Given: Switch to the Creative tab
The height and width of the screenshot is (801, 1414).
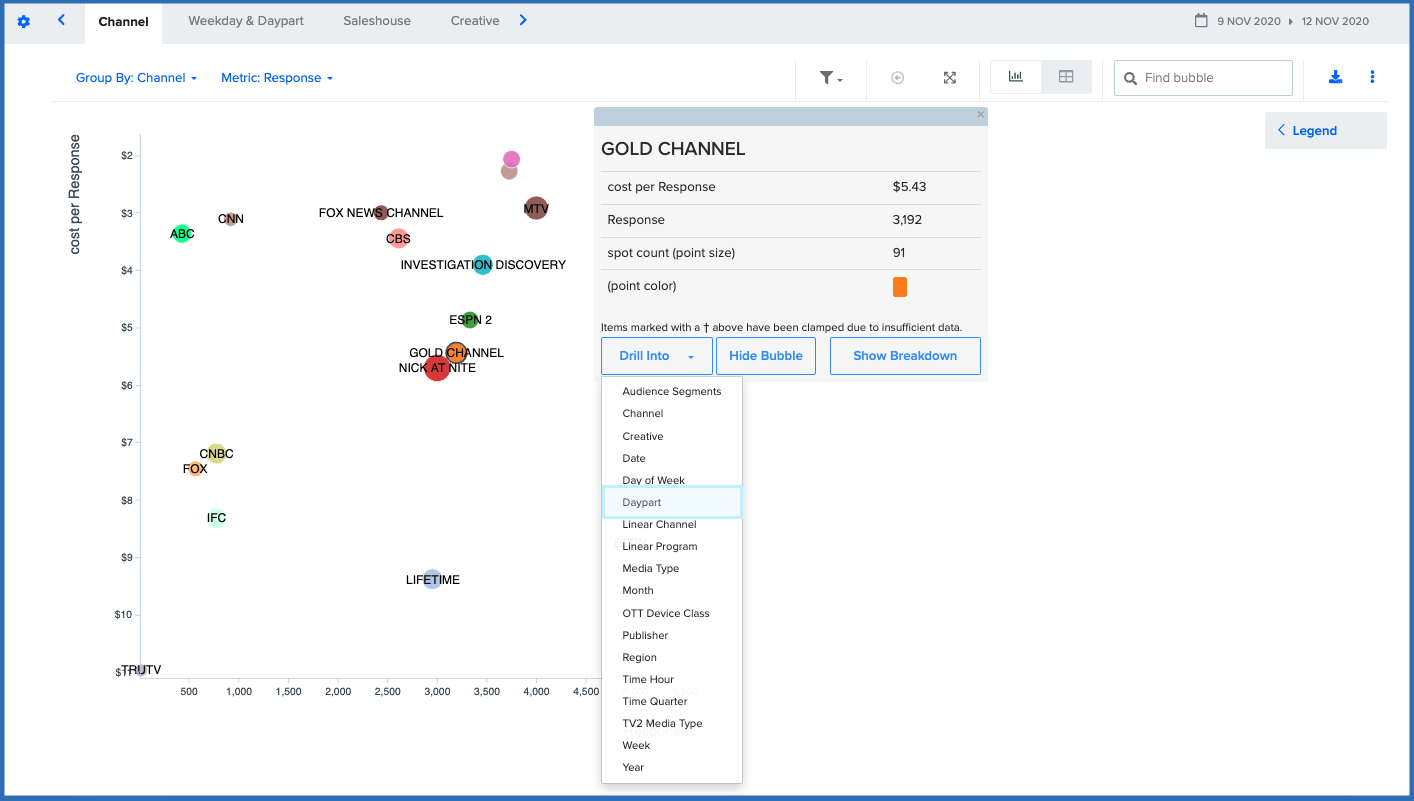Looking at the screenshot, I should tap(475, 21).
